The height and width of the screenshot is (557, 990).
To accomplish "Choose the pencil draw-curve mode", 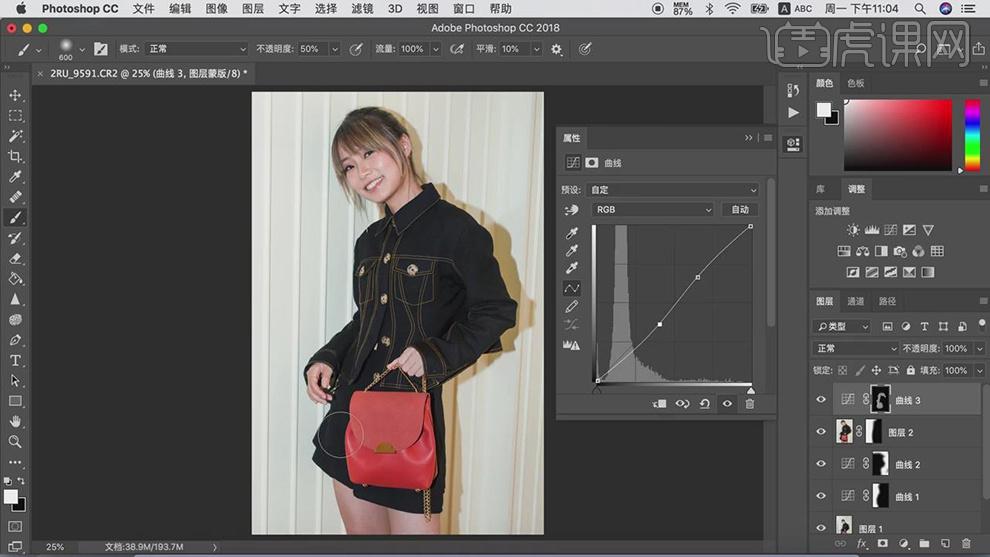I will click(x=571, y=306).
